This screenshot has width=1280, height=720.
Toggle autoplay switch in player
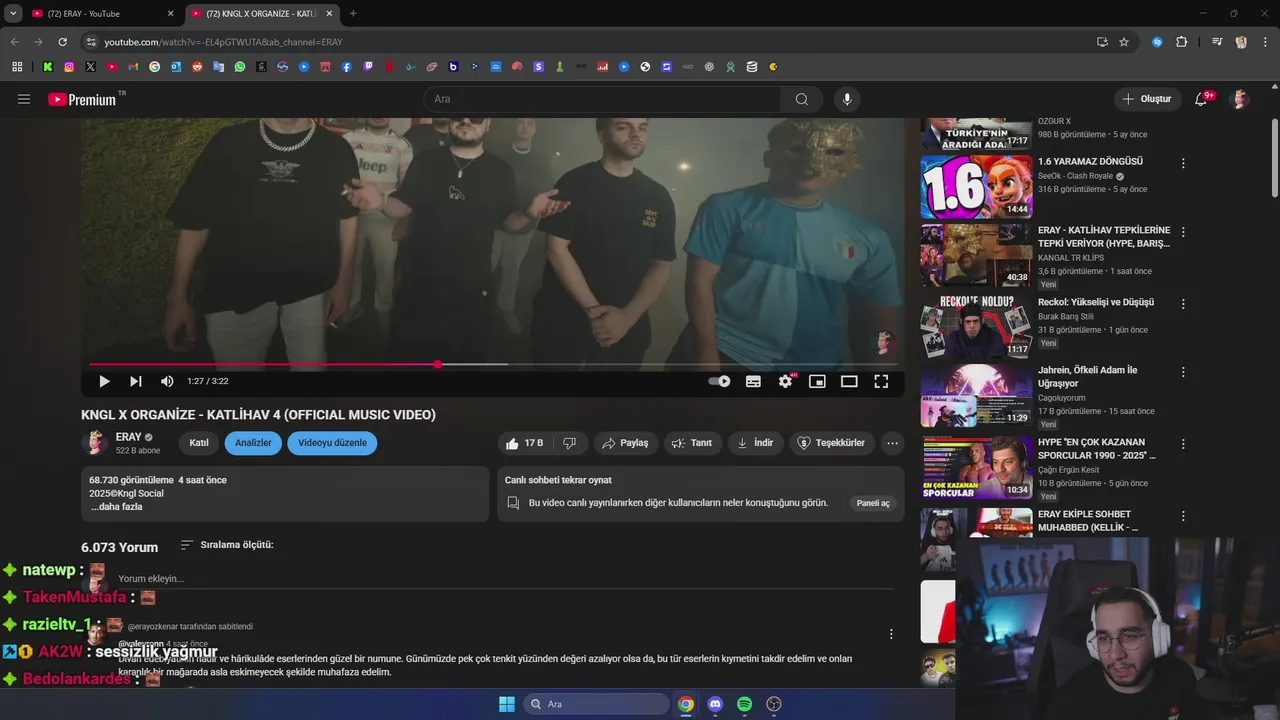tap(719, 381)
